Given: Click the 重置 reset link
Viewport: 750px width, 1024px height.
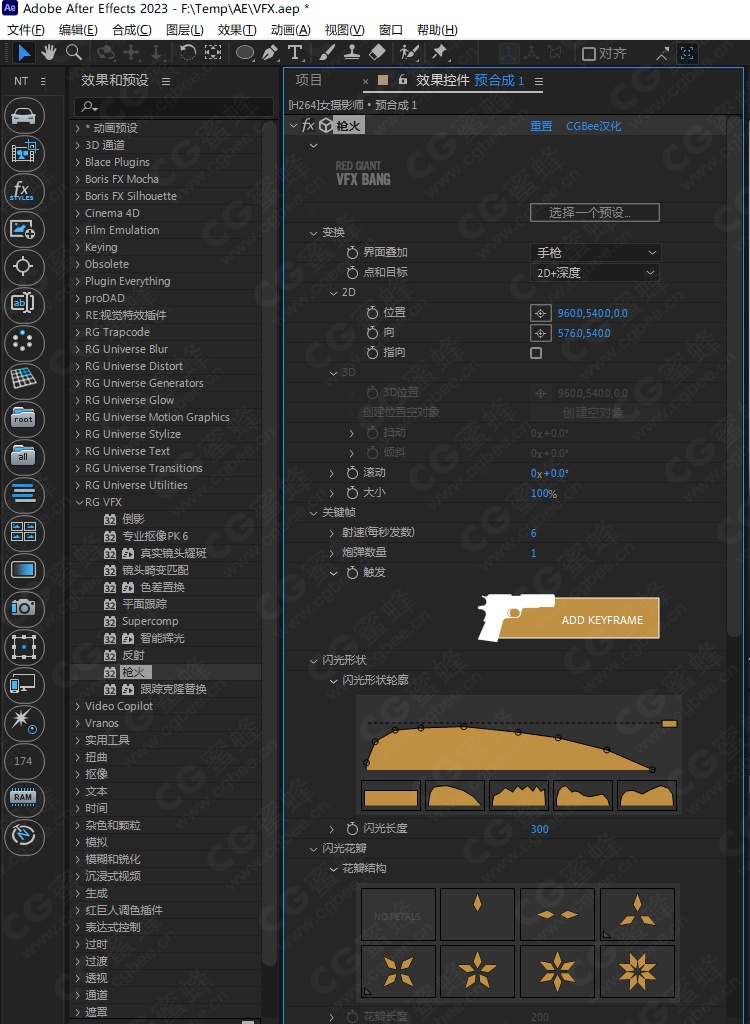Looking at the screenshot, I should [x=541, y=126].
